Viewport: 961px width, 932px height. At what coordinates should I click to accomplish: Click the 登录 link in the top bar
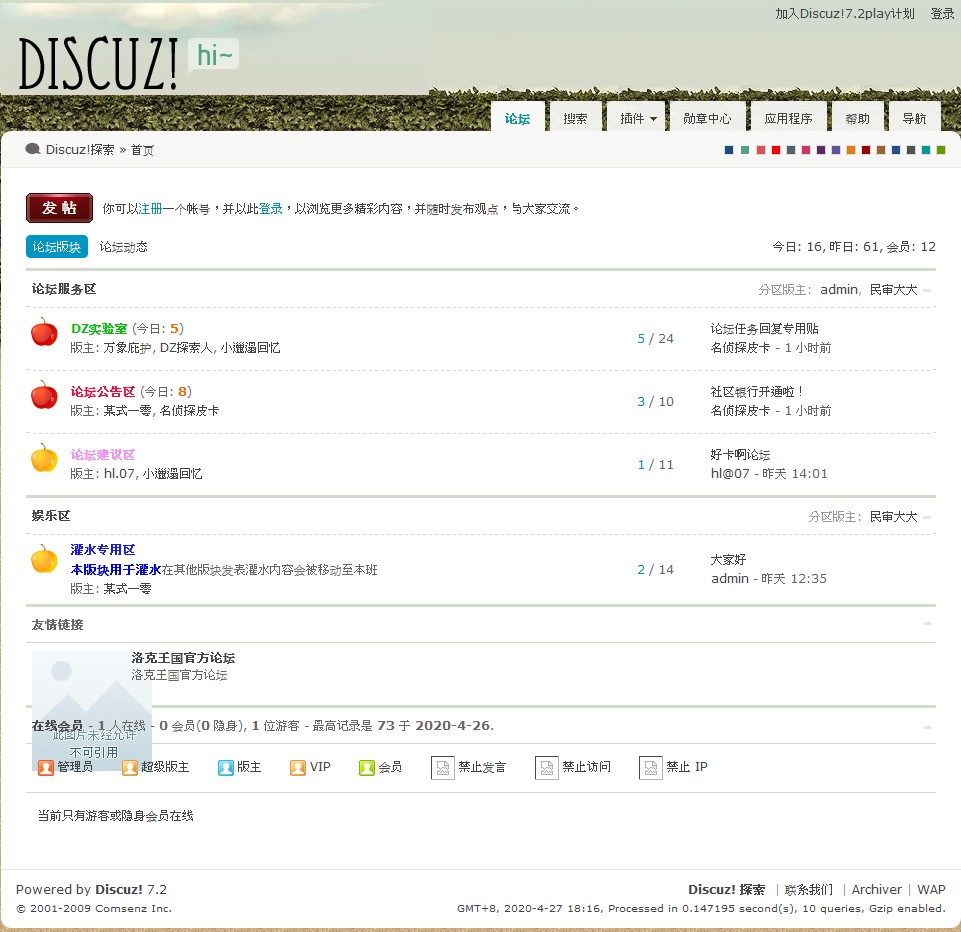(x=942, y=13)
